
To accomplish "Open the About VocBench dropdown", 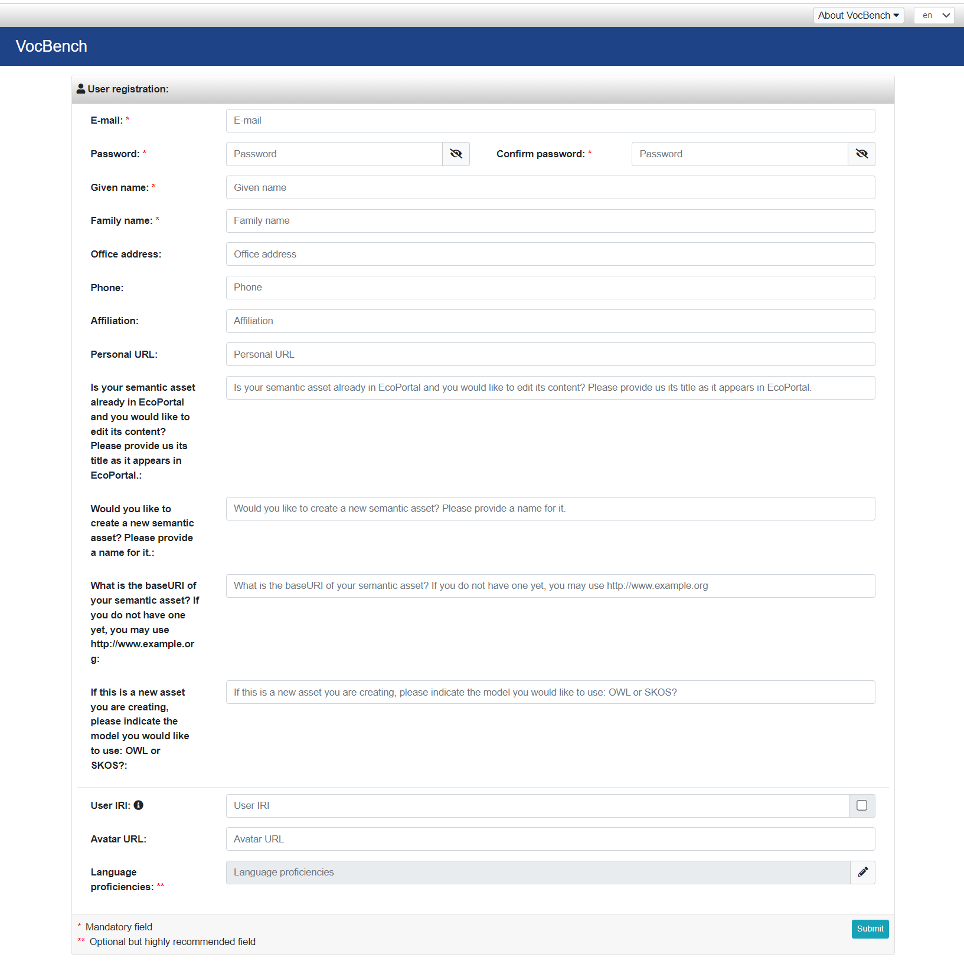I will [x=858, y=15].
